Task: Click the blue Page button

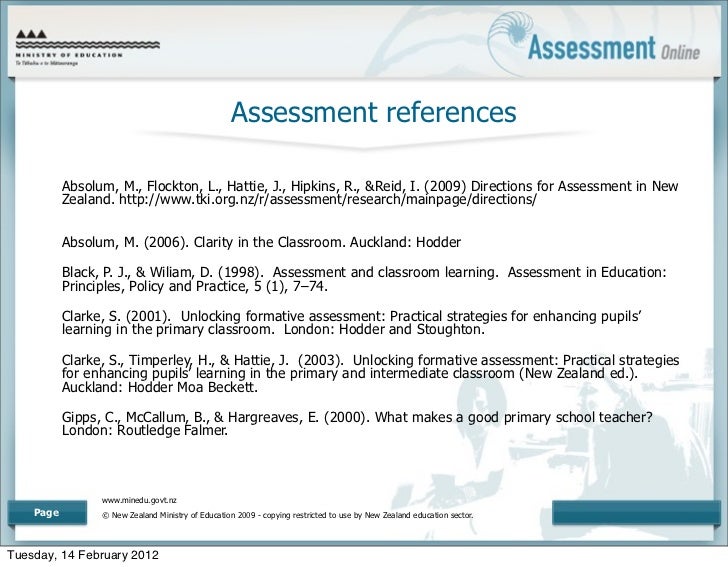Action: click(x=47, y=513)
